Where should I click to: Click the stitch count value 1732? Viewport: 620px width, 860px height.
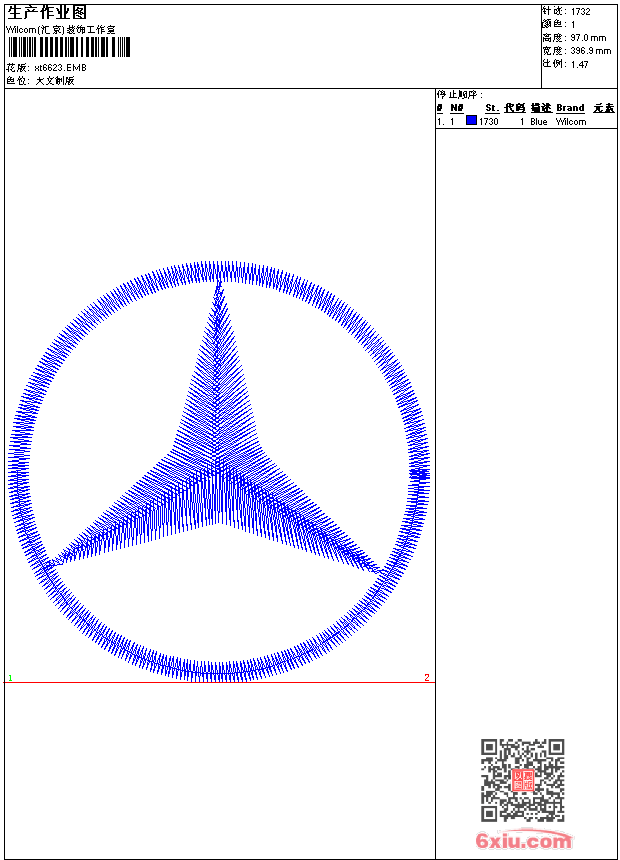coord(580,12)
